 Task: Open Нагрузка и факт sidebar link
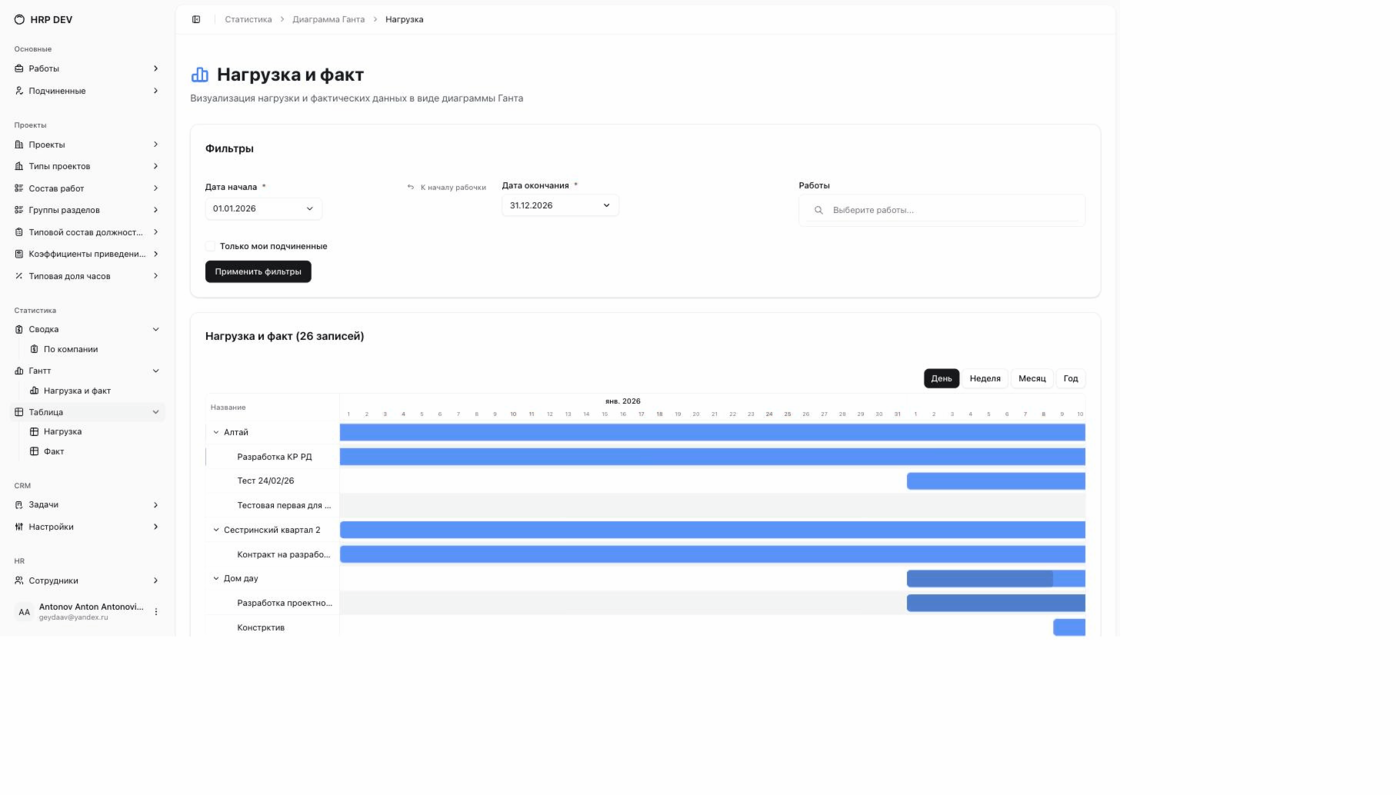click(x=77, y=391)
